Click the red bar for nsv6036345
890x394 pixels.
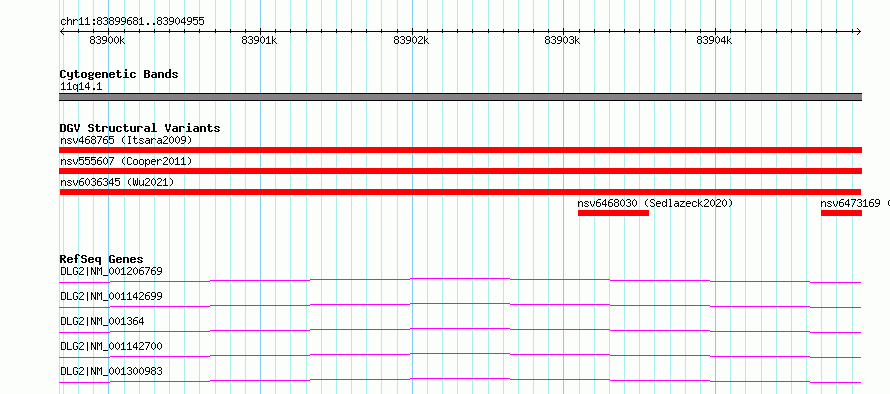(x=460, y=192)
